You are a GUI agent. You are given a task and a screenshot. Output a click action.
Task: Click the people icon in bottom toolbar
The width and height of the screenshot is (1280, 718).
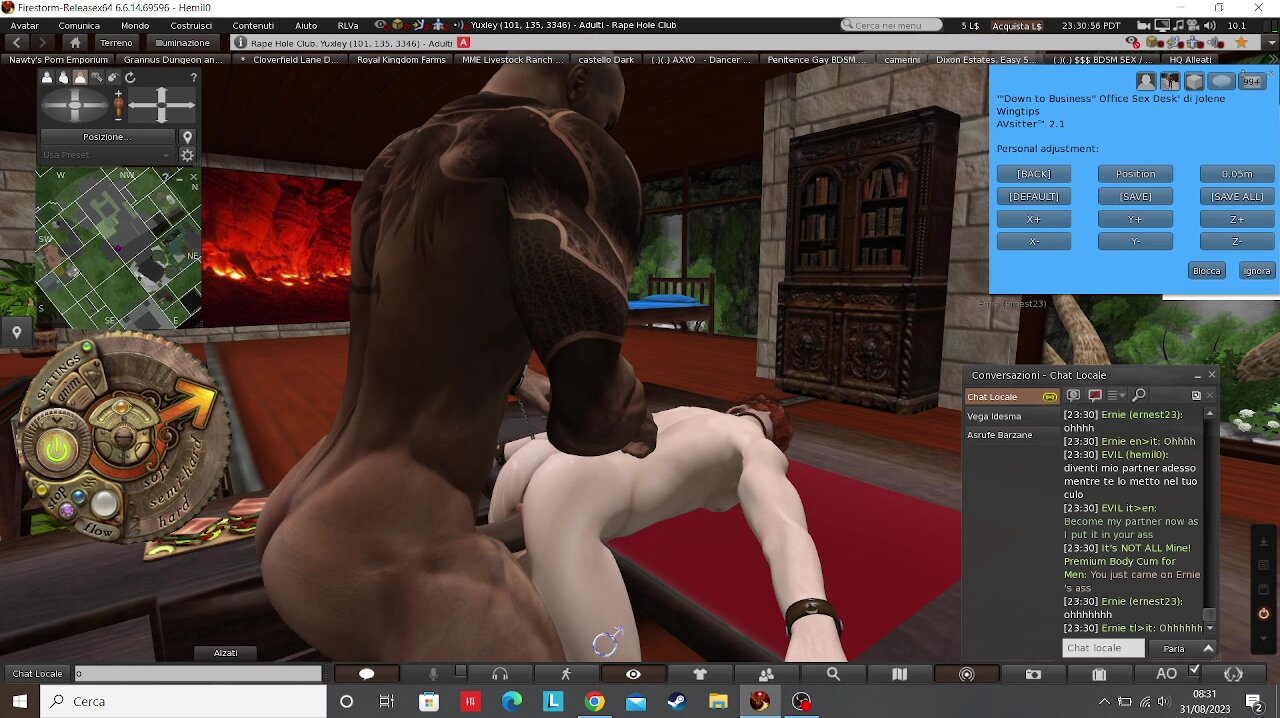point(766,674)
